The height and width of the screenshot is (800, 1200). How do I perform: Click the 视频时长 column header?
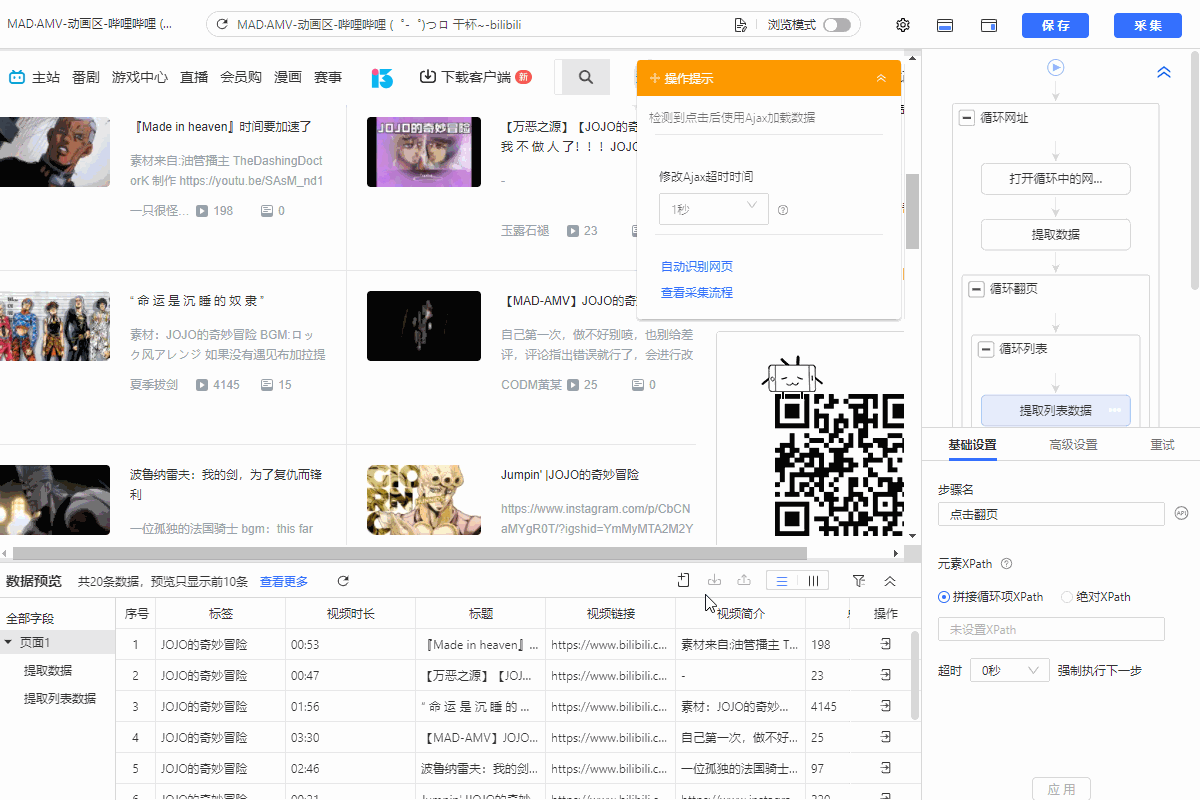tap(350, 614)
